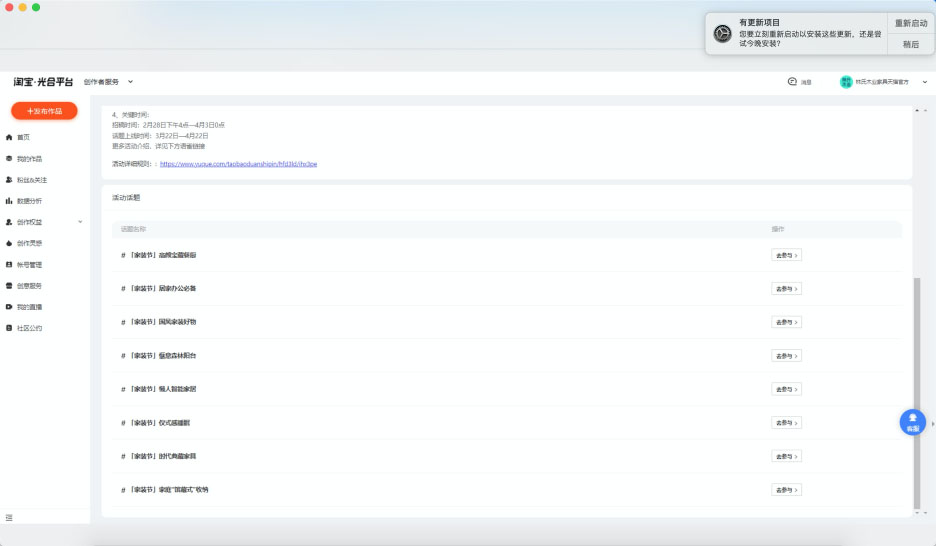Screen dimensions: 936x546
Task: Click the 我的直播 video icon
Action: click(10, 307)
